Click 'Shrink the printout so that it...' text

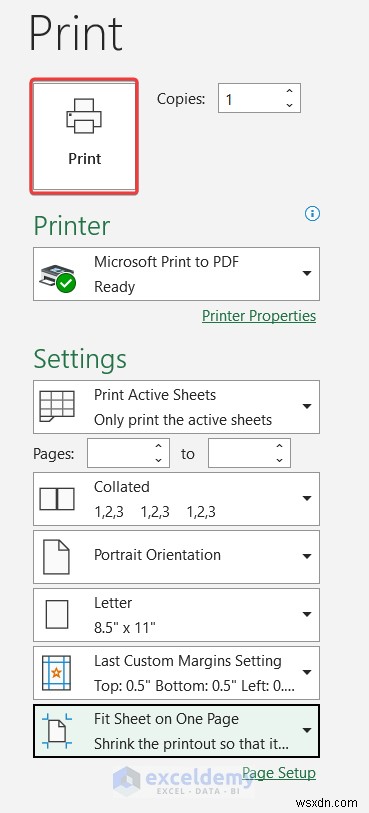[x=191, y=744]
